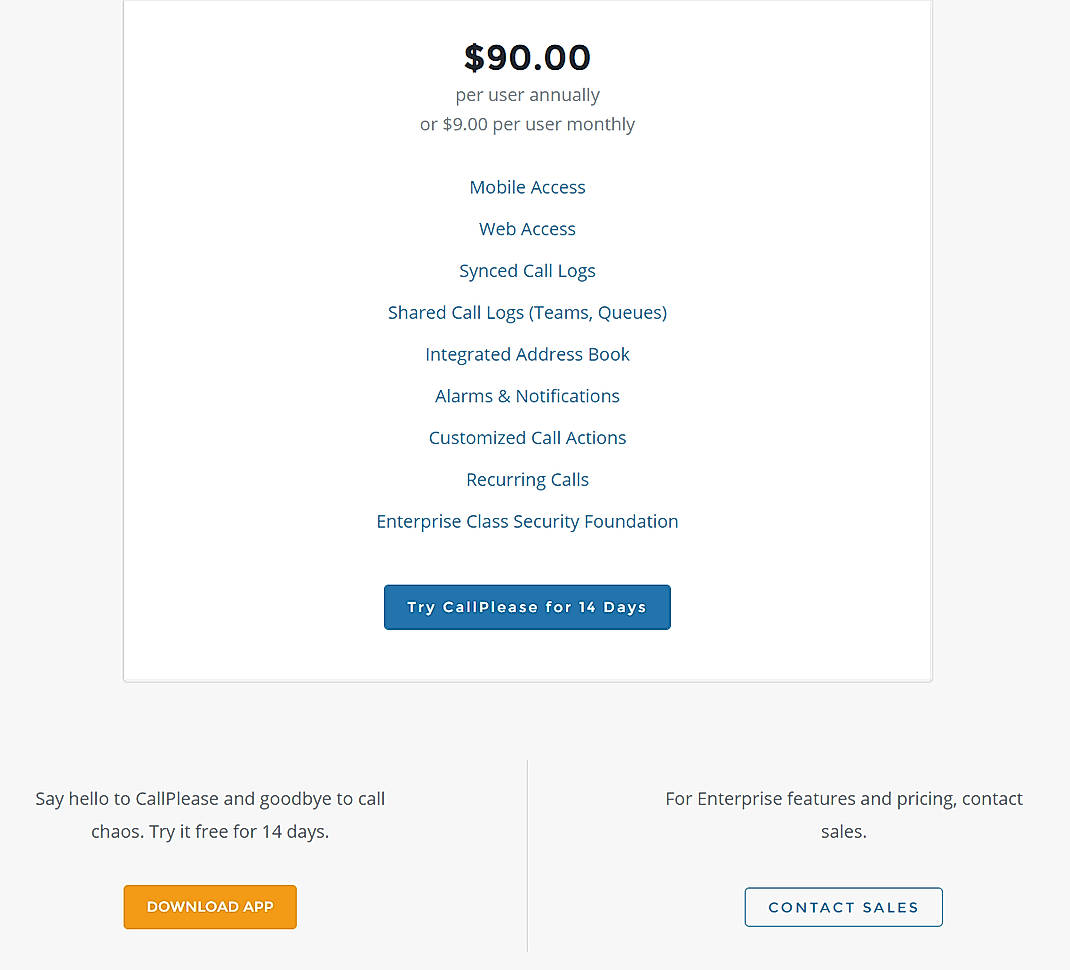View Enterprise Class Security Foundation details
1070x970 pixels.
[527, 521]
